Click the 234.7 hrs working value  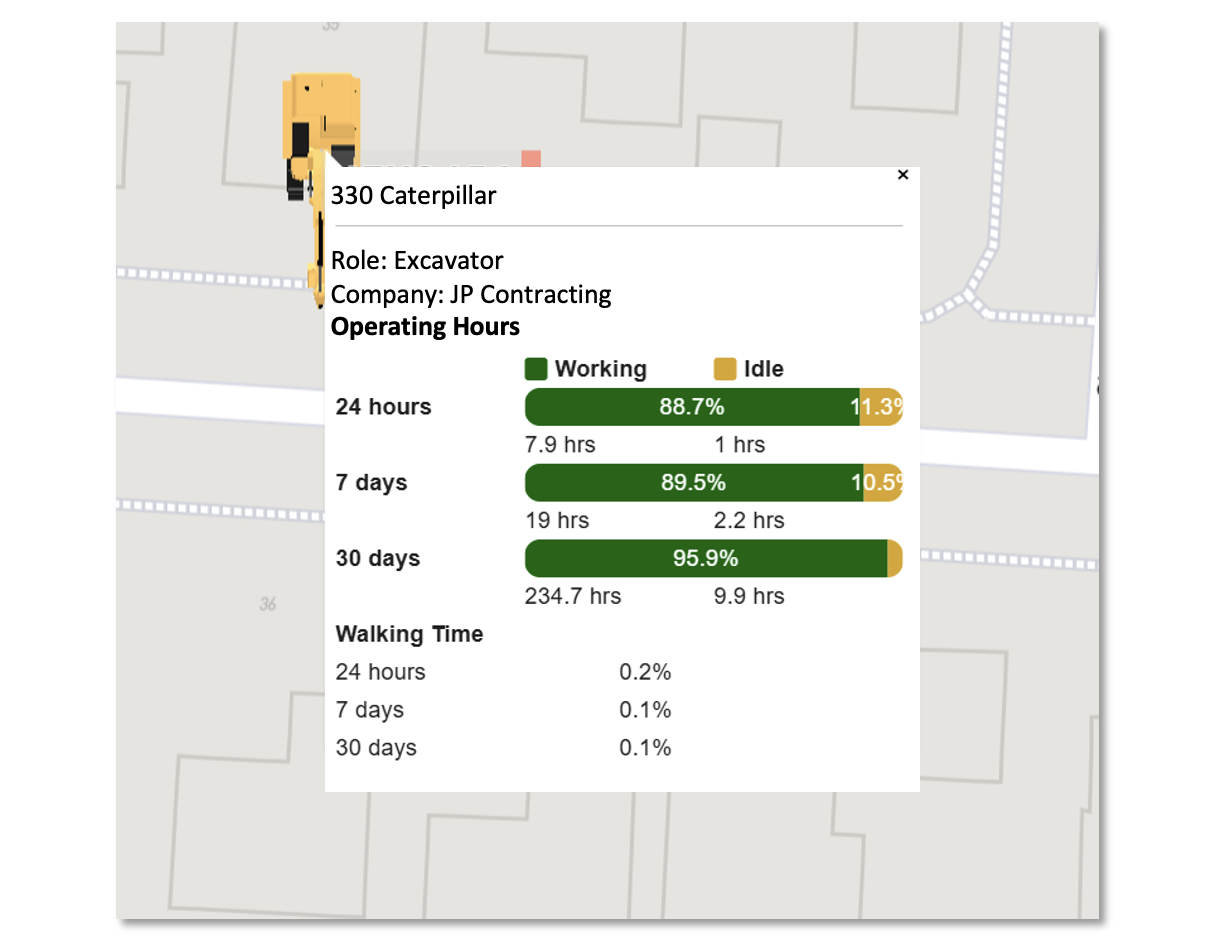click(x=572, y=597)
